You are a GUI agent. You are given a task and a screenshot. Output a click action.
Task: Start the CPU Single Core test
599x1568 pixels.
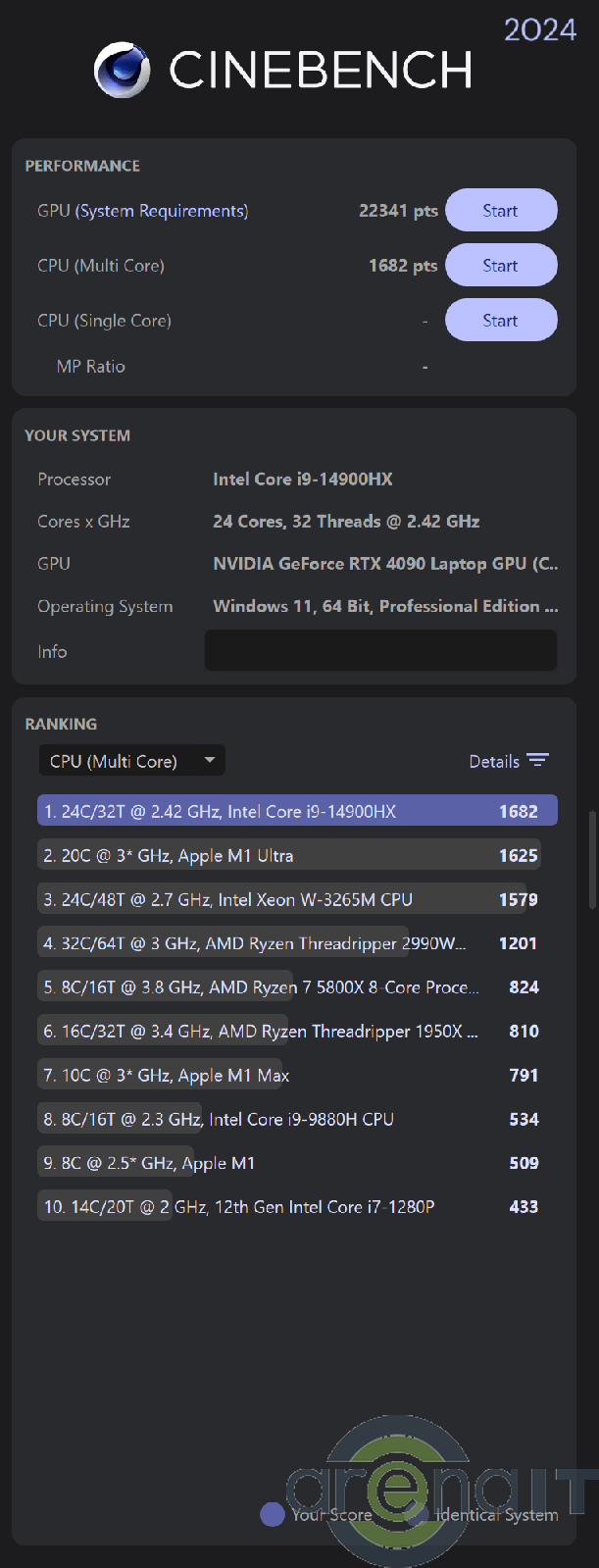click(500, 321)
